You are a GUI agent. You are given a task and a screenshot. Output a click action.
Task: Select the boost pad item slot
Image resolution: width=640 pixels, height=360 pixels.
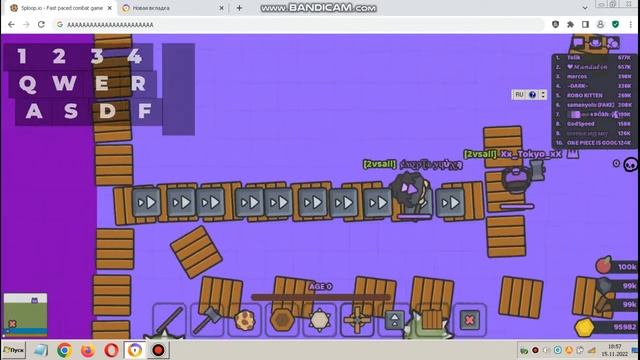[395, 320]
